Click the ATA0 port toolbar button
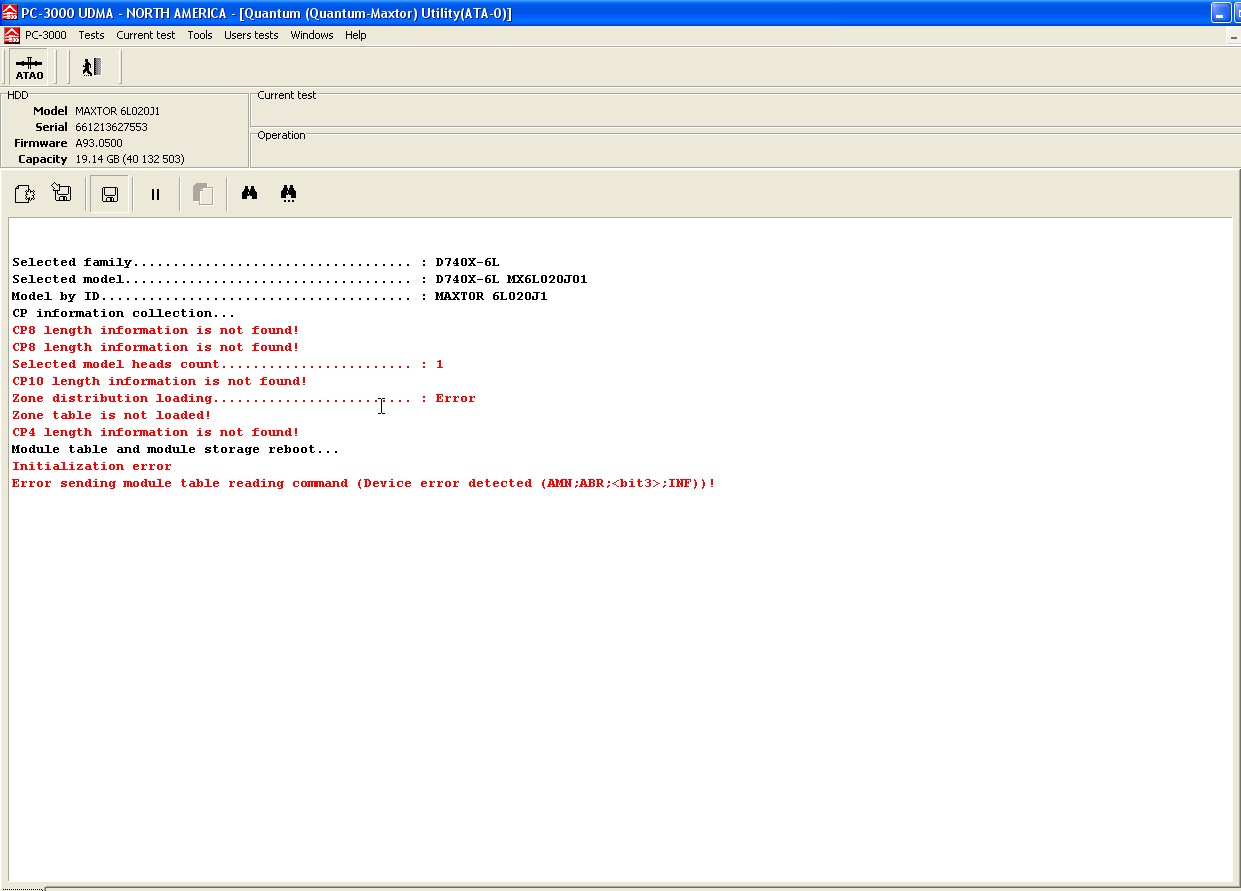Screen dimensions: 1241x891 tap(29, 67)
